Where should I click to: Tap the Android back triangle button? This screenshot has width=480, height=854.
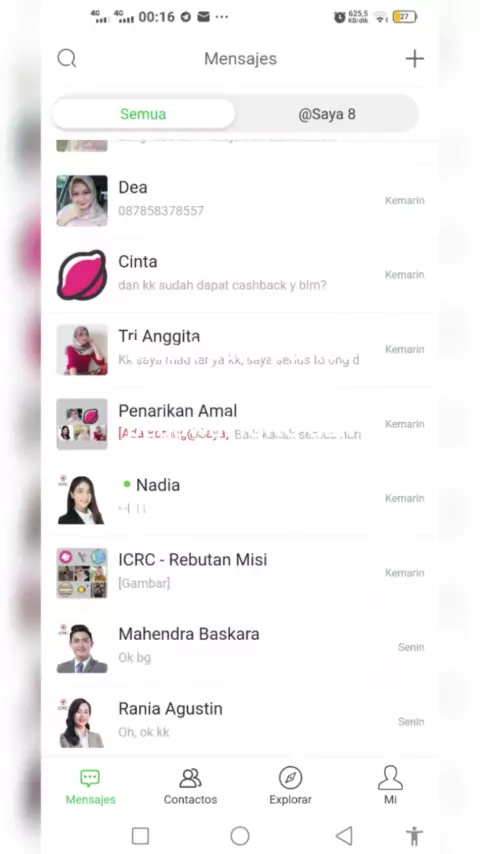tap(344, 835)
